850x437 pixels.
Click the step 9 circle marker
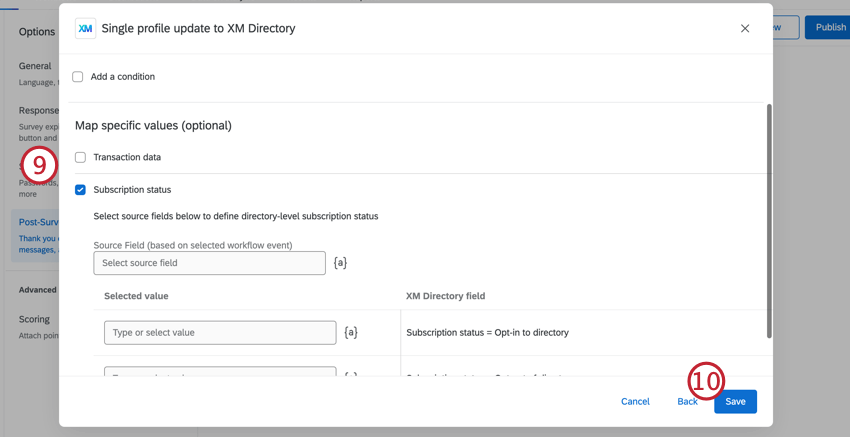39,165
